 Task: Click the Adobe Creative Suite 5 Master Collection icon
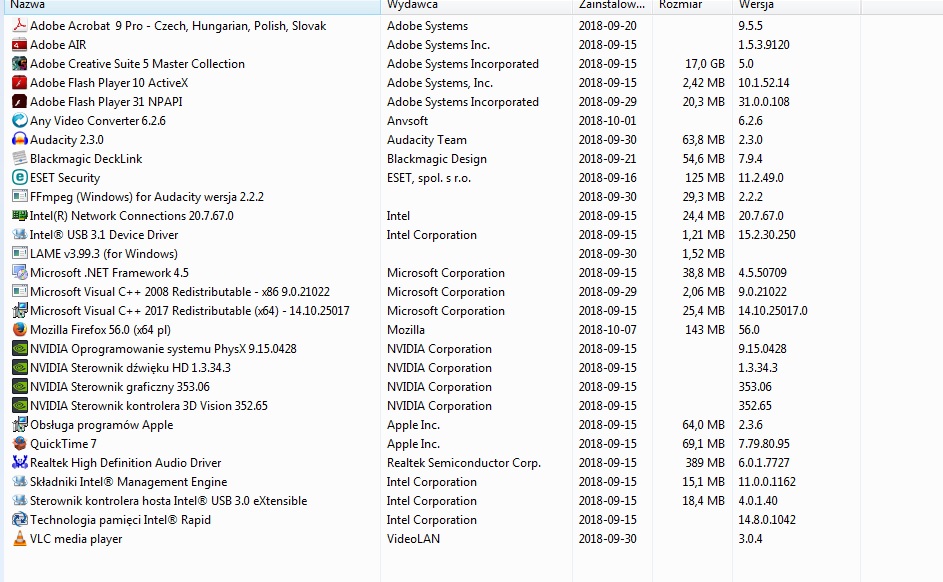pyautogui.click(x=20, y=64)
